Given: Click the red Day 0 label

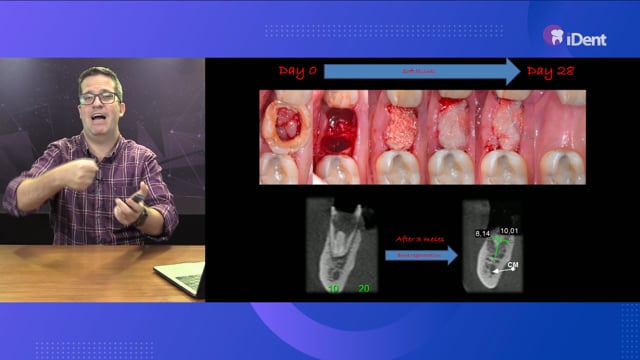Looking at the screenshot, I should (298, 71).
